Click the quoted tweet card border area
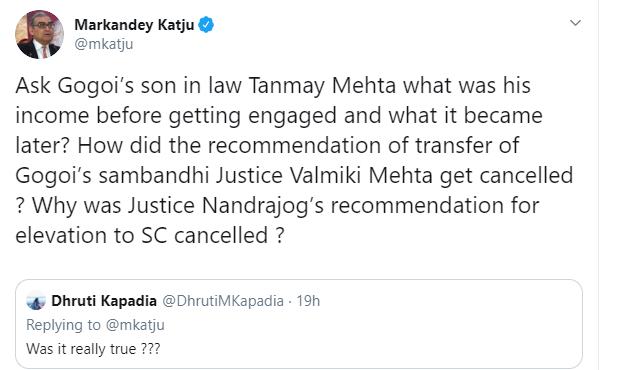The height and width of the screenshot is (370, 618). click(299, 324)
